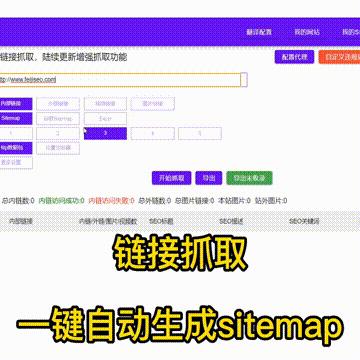This screenshot has width=360, height=360.
Task: Set crawl depth to 2
Action: 58,133
